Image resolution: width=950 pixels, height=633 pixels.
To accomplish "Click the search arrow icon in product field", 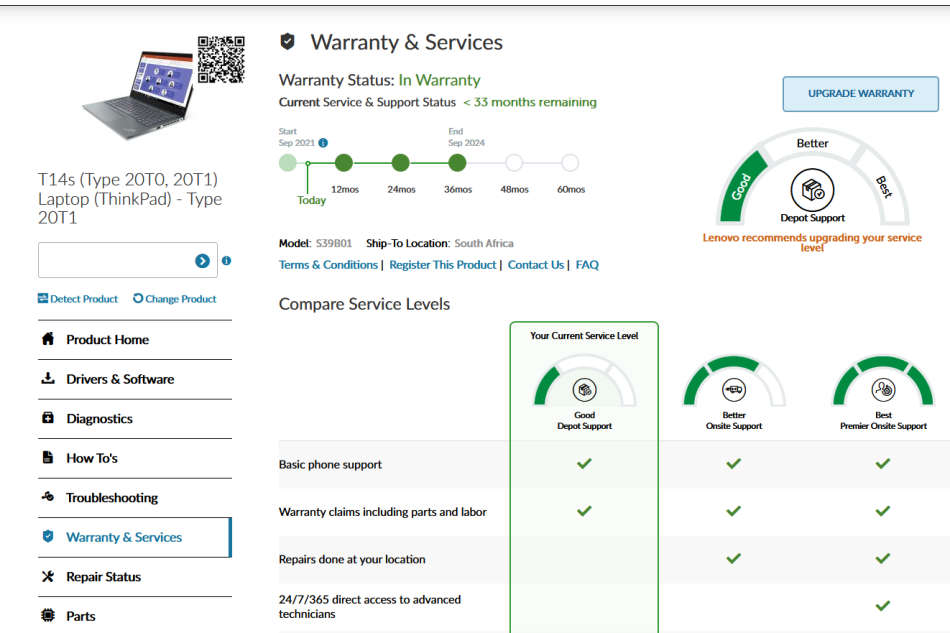I will 202,261.
